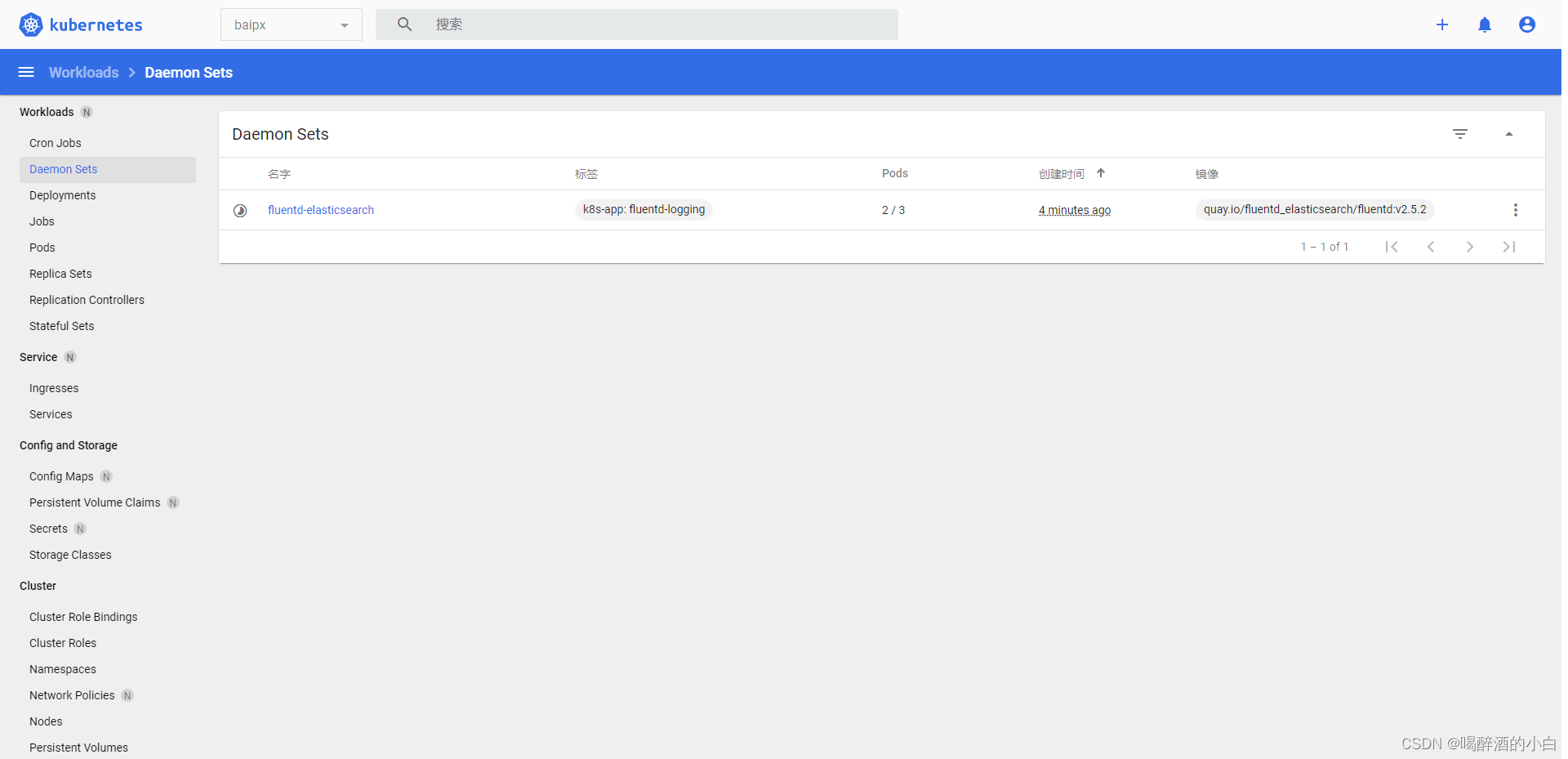Click the 1 – 1 of 1 pagination text
Image resolution: width=1568 pixels, height=759 pixels.
tap(1325, 247)
